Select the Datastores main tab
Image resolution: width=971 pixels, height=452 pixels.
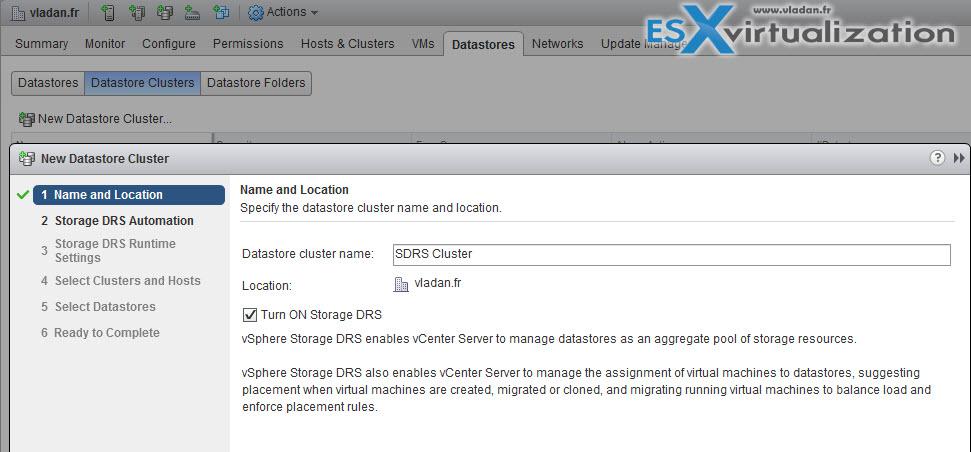[484, 45]
